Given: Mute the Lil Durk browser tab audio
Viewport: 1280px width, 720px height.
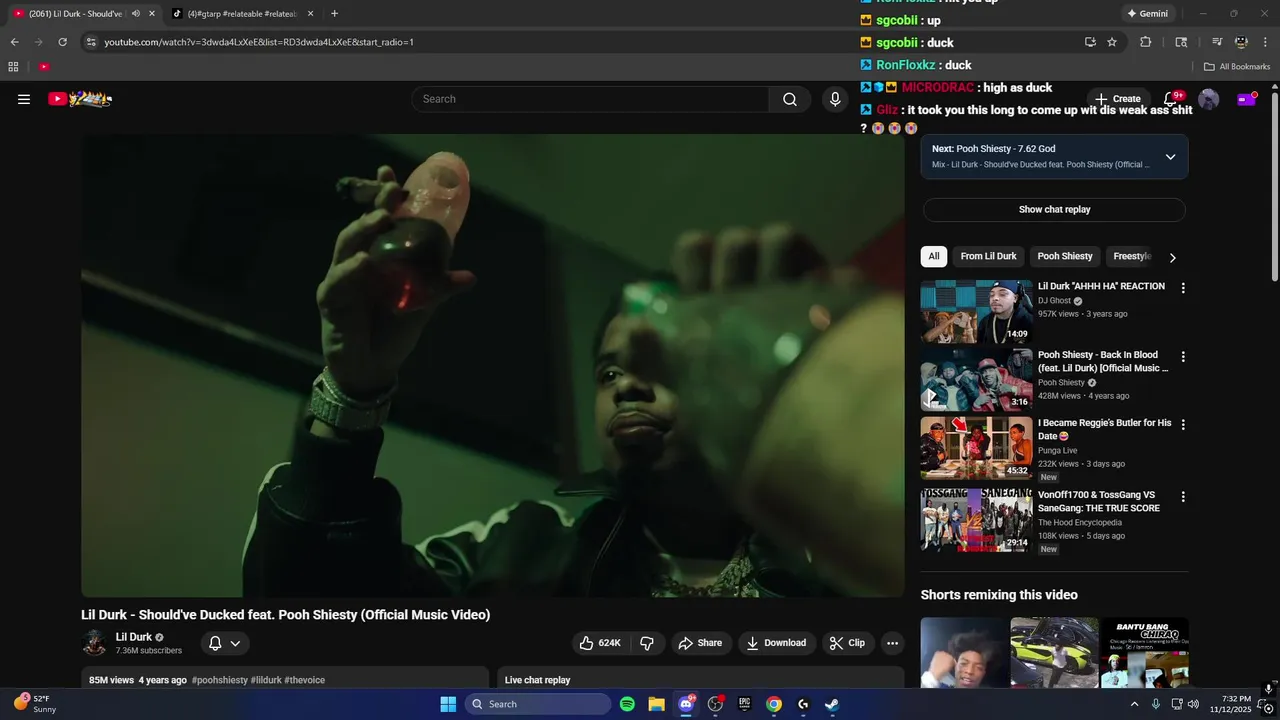Looking at the screenshot, I should (135, 14).
